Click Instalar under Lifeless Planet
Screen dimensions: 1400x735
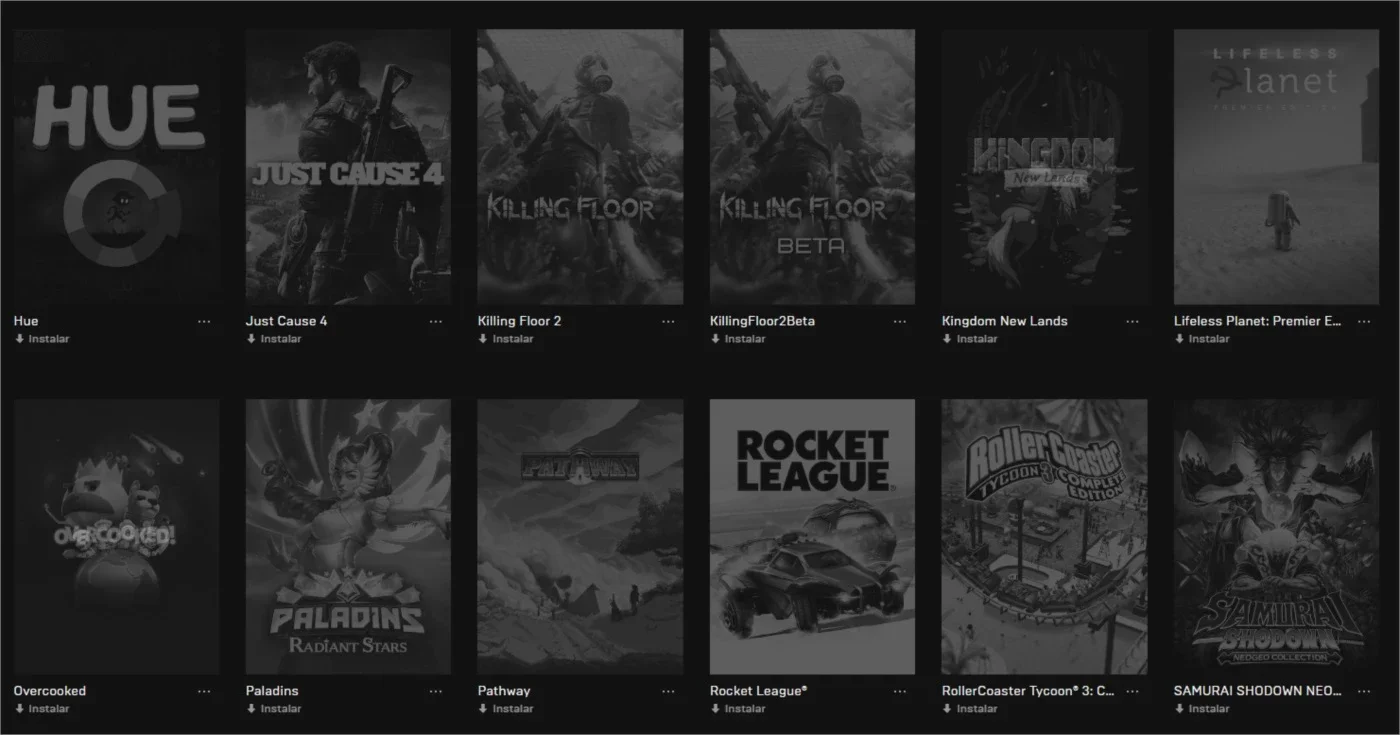point(1202,339)
